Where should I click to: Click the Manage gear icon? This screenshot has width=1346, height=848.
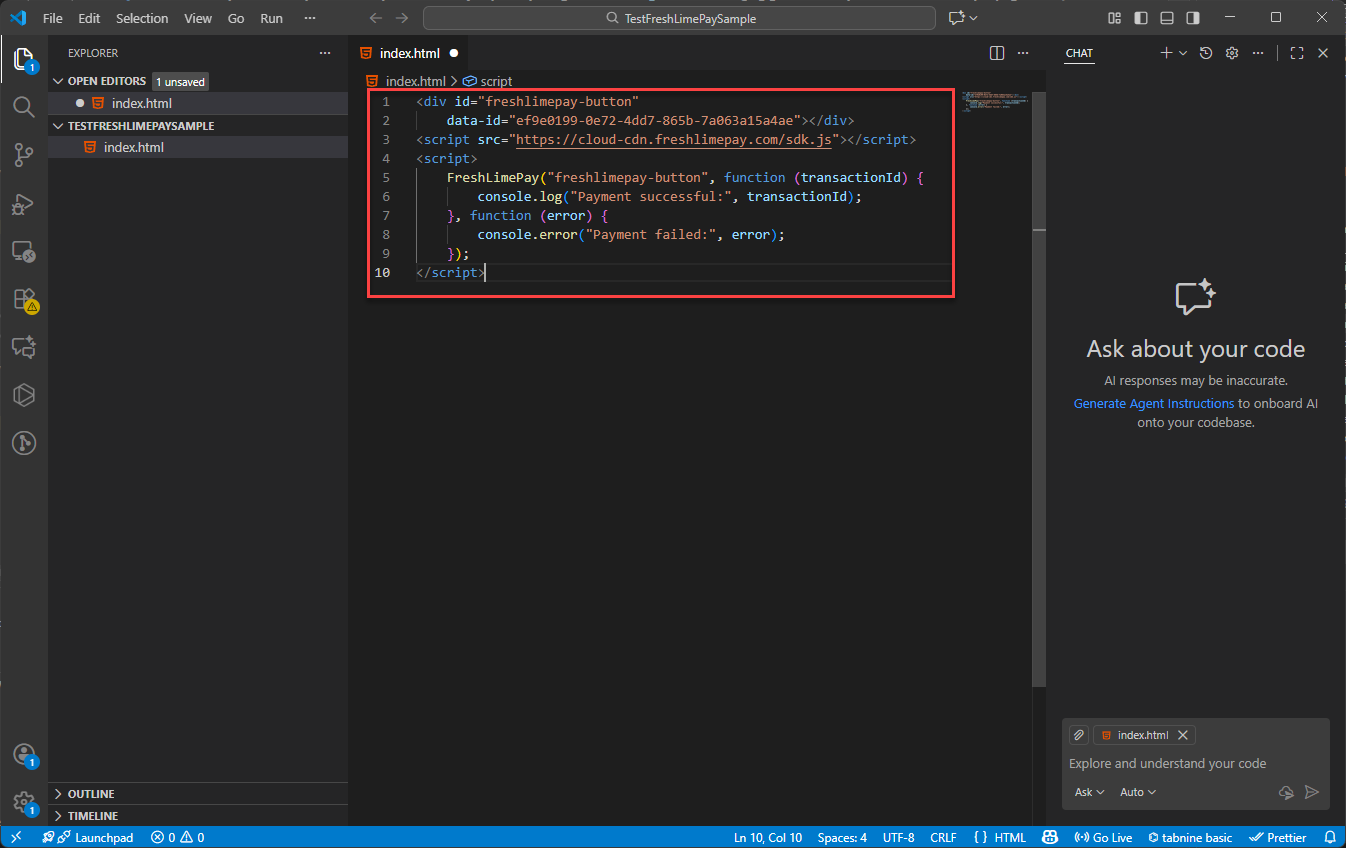pyautogui.click(x=24, y=801)
